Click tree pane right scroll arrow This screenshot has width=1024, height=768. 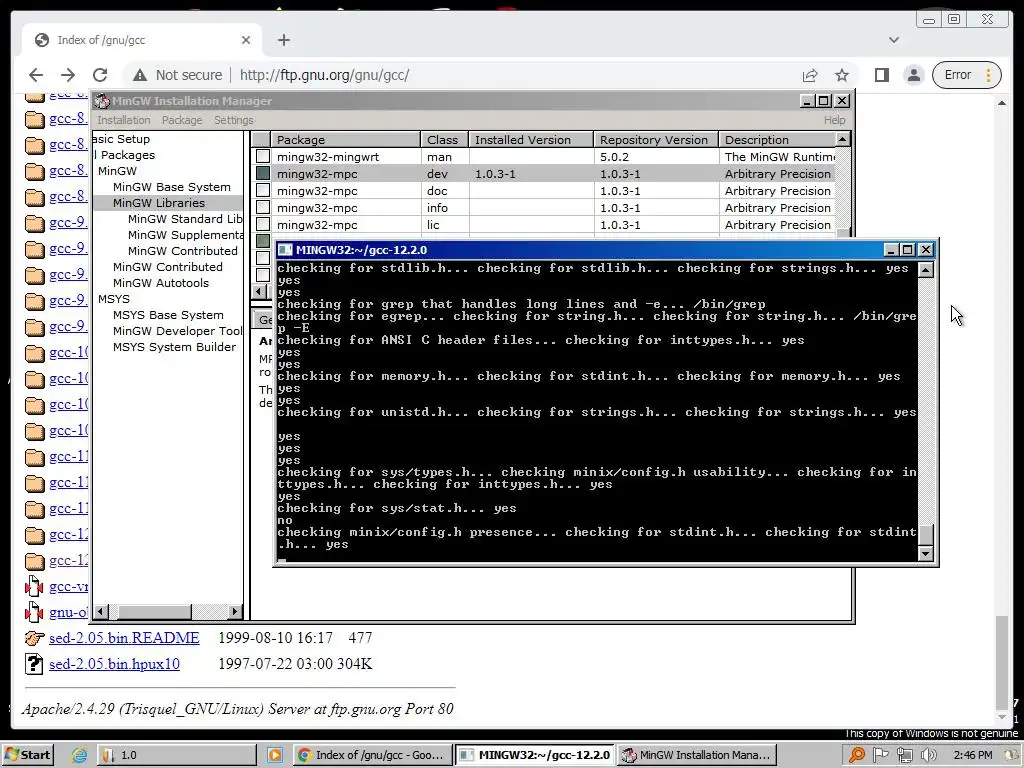(x=235, y=612)
